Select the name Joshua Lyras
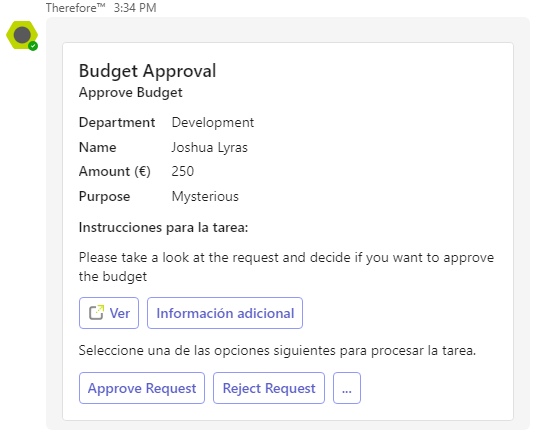The image size is (534, 435). (x=209, y=147)
